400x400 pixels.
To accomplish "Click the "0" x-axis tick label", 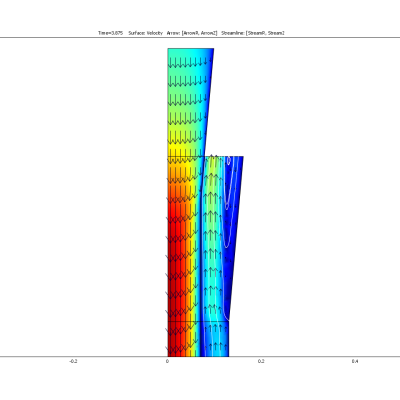I will point(167,361).
